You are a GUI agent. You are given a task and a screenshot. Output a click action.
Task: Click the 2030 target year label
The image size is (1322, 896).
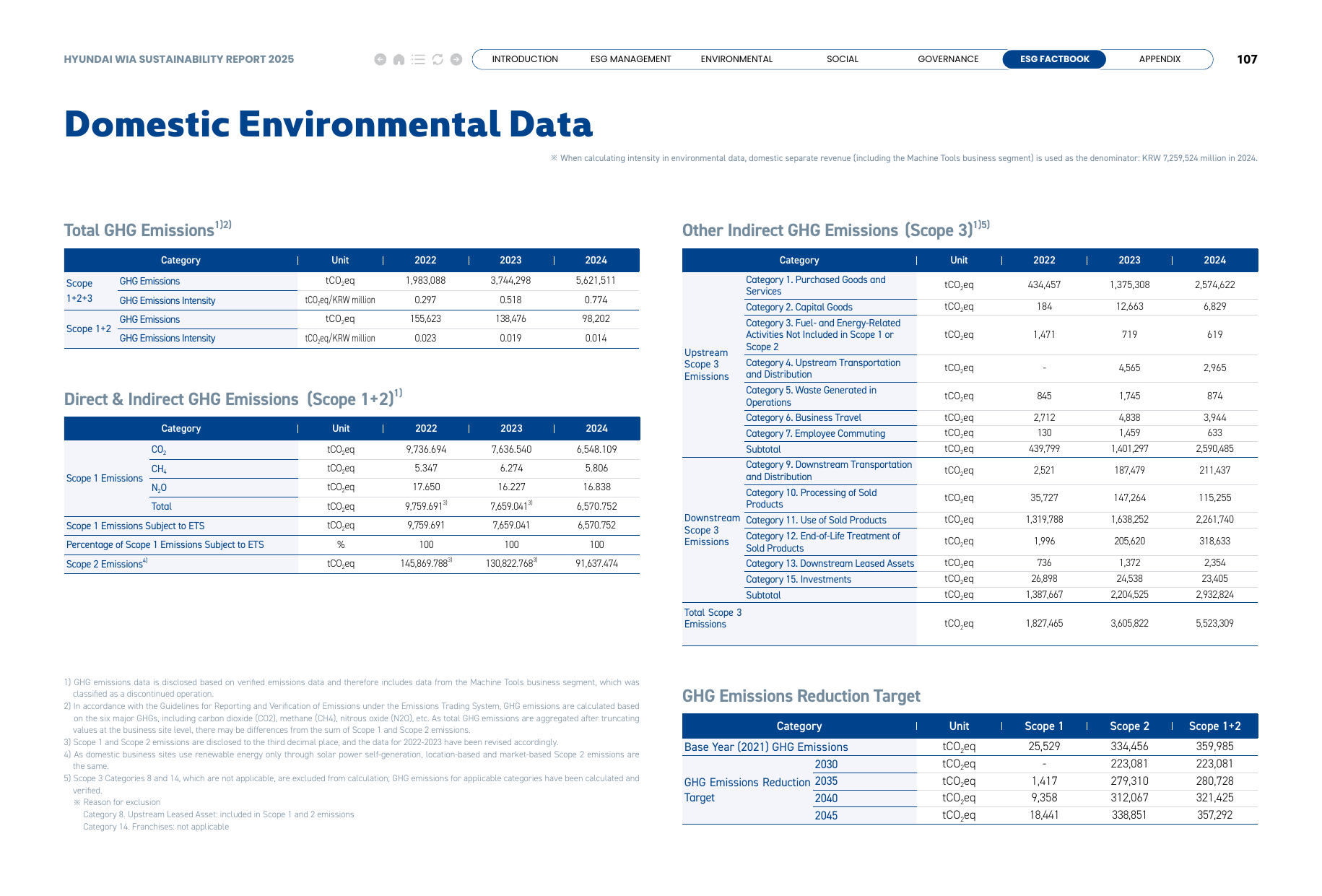pos(826,764)
